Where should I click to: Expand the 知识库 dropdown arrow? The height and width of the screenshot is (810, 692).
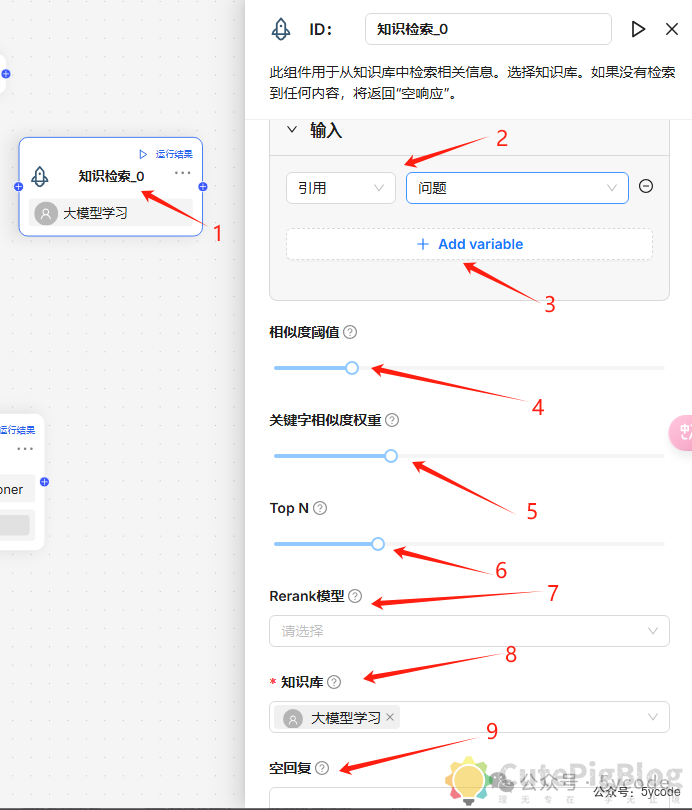pyautogui.click(x=653, y=717)
